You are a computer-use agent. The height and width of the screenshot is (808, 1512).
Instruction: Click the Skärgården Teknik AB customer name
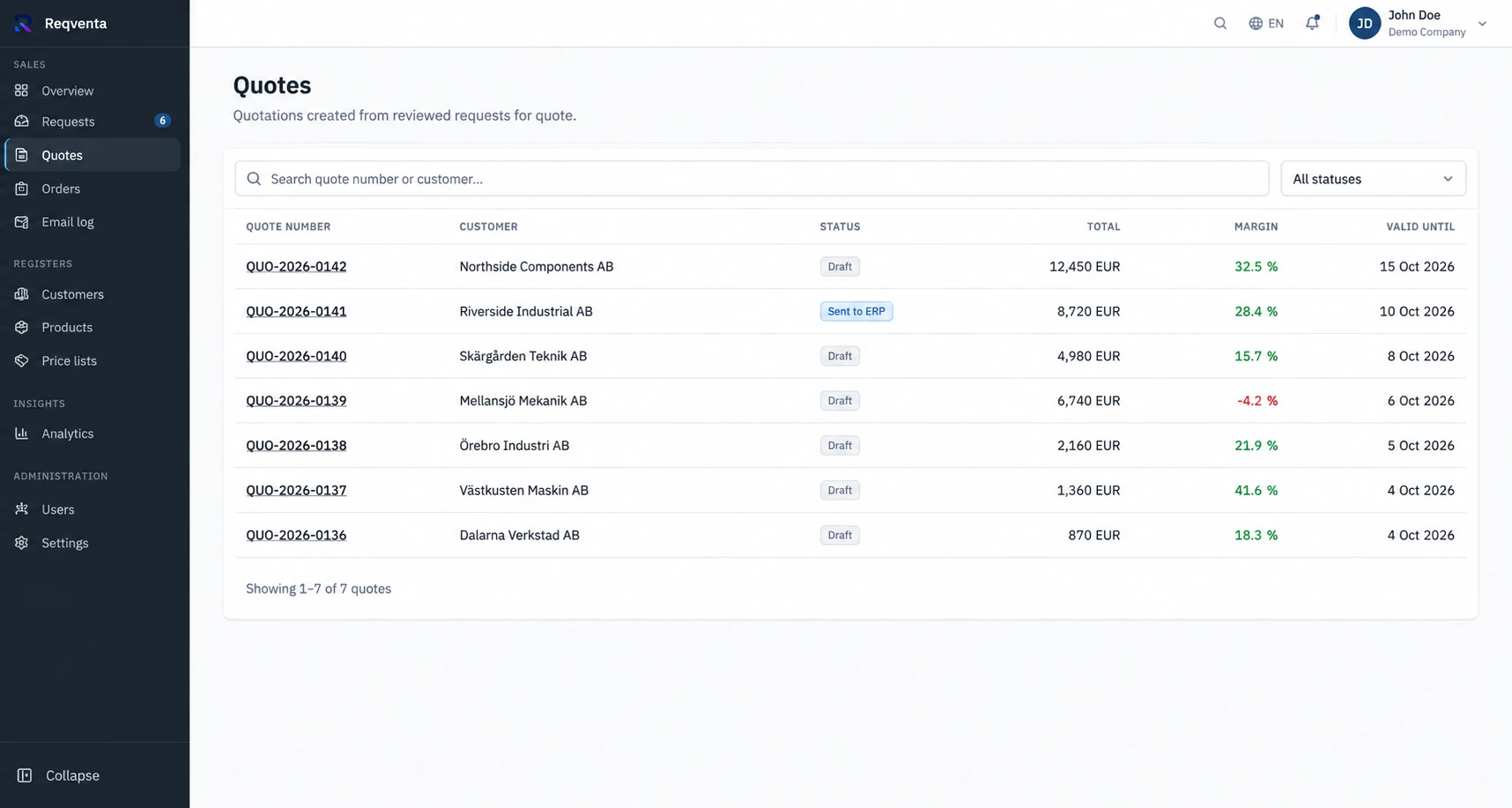point(523,356)
